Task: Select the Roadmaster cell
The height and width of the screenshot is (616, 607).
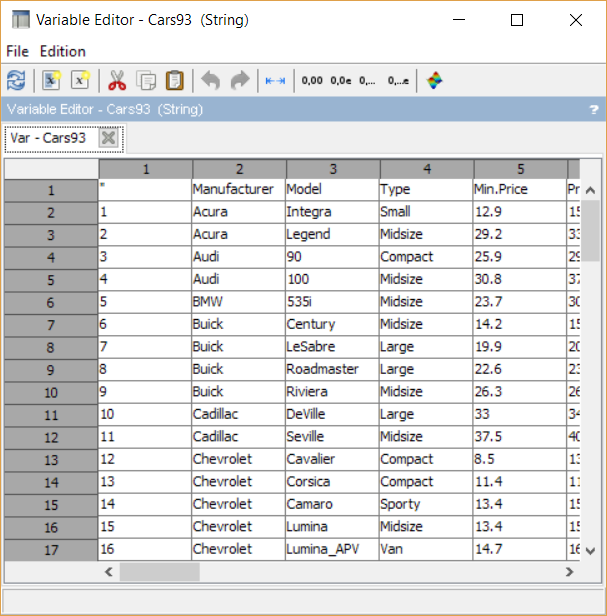Action: click(332, 369)
